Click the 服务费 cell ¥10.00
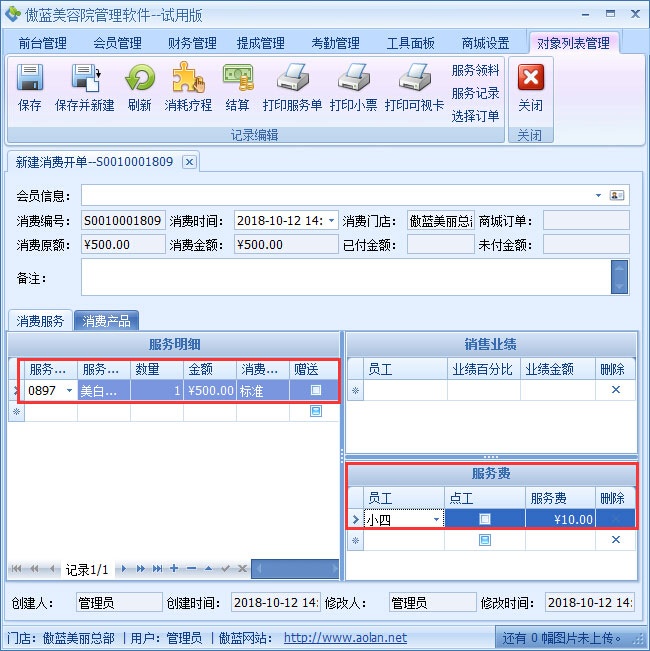The image size is (650, 651). (x=560, y=519)
